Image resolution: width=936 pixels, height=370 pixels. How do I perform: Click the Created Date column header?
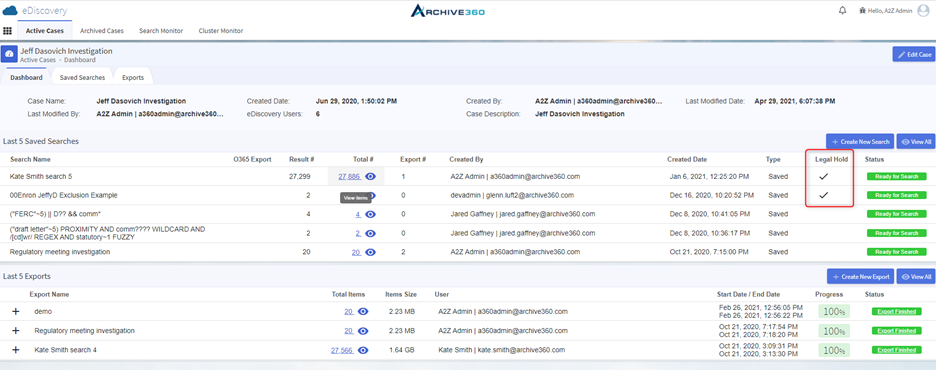pyautogui.click(x=687, y=160)
